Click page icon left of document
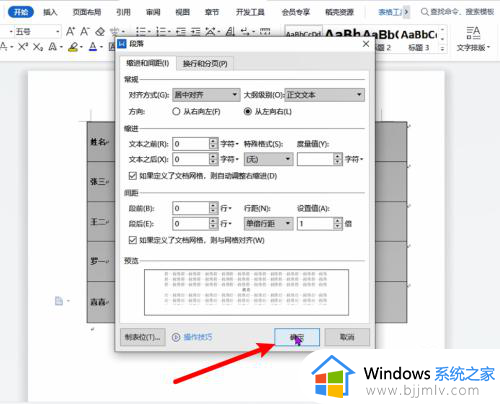This screenshot has width=500, height=404. point(59,301)
